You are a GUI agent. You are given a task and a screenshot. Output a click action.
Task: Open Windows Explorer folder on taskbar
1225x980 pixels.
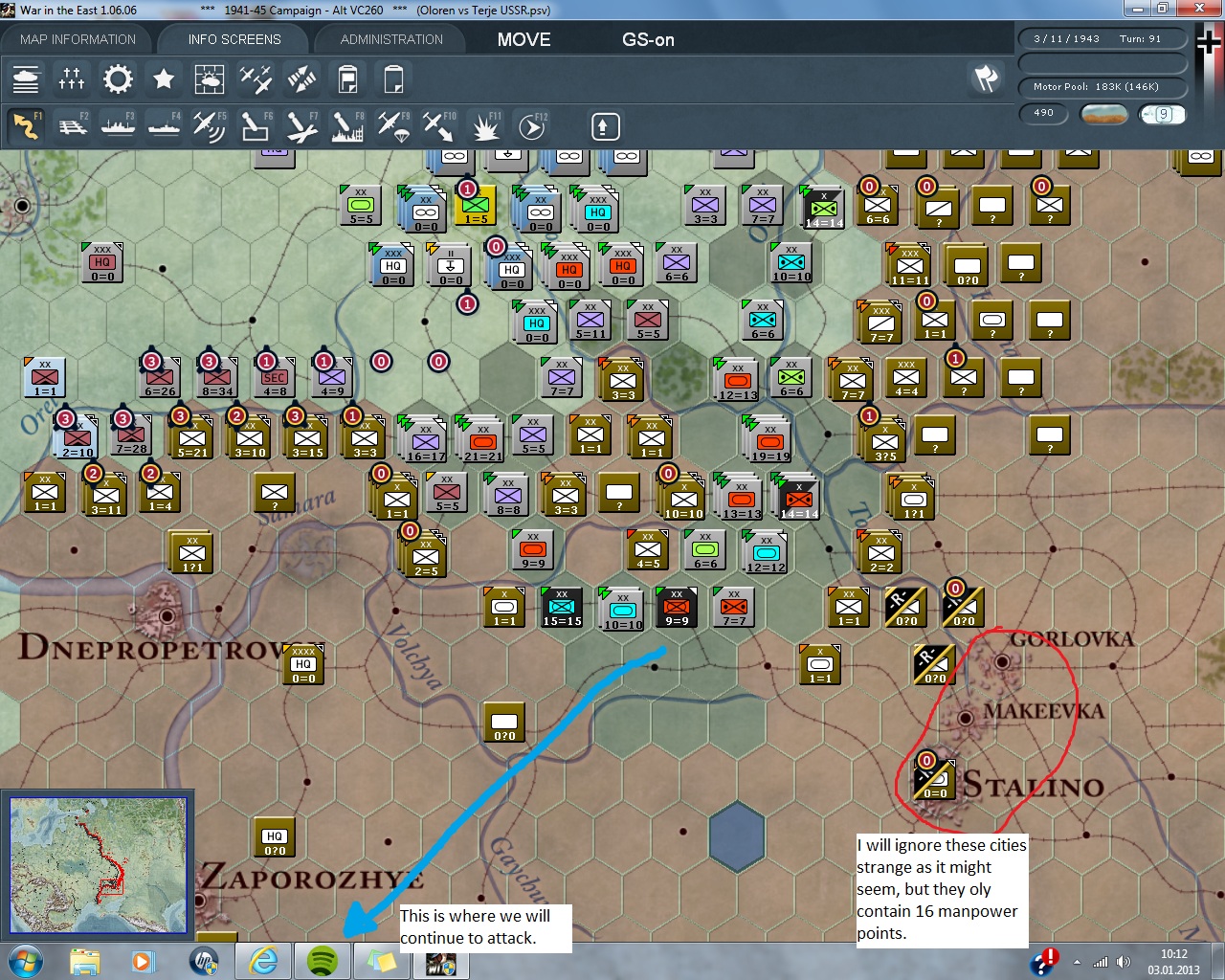(x=84, y=961)
